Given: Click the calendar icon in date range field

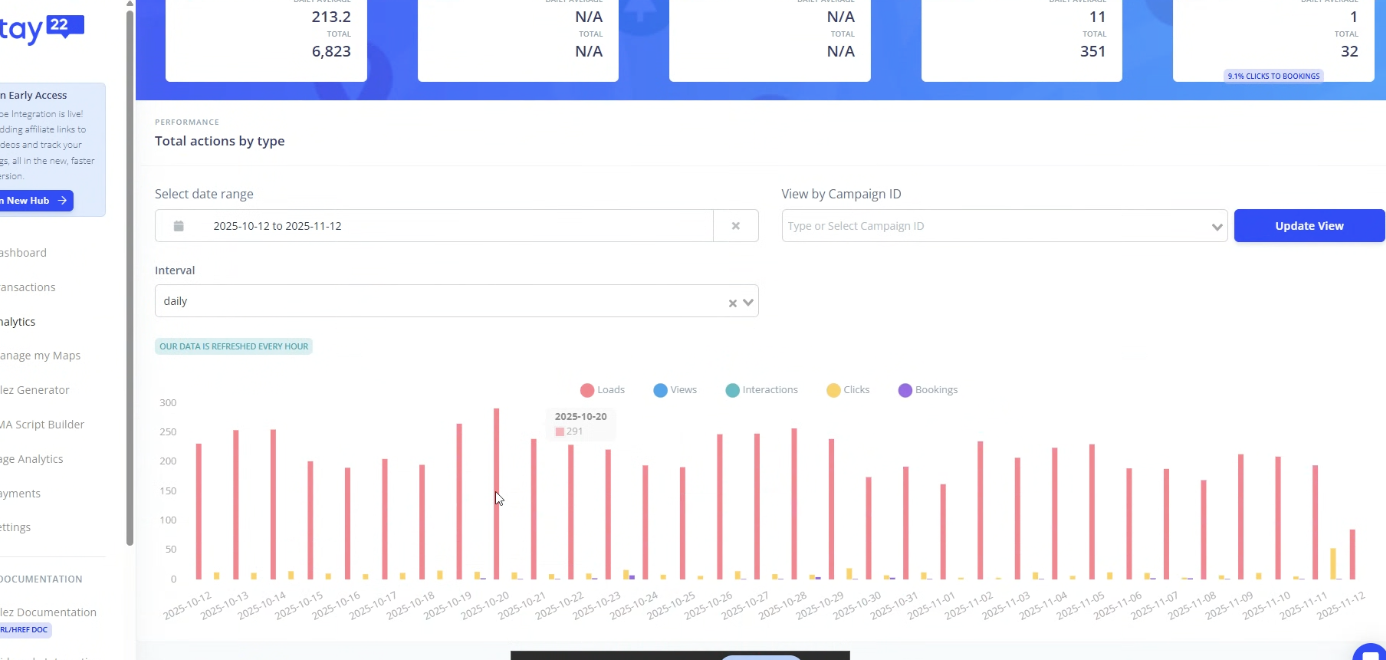Looking at the screenshot, I should [179, 226].
